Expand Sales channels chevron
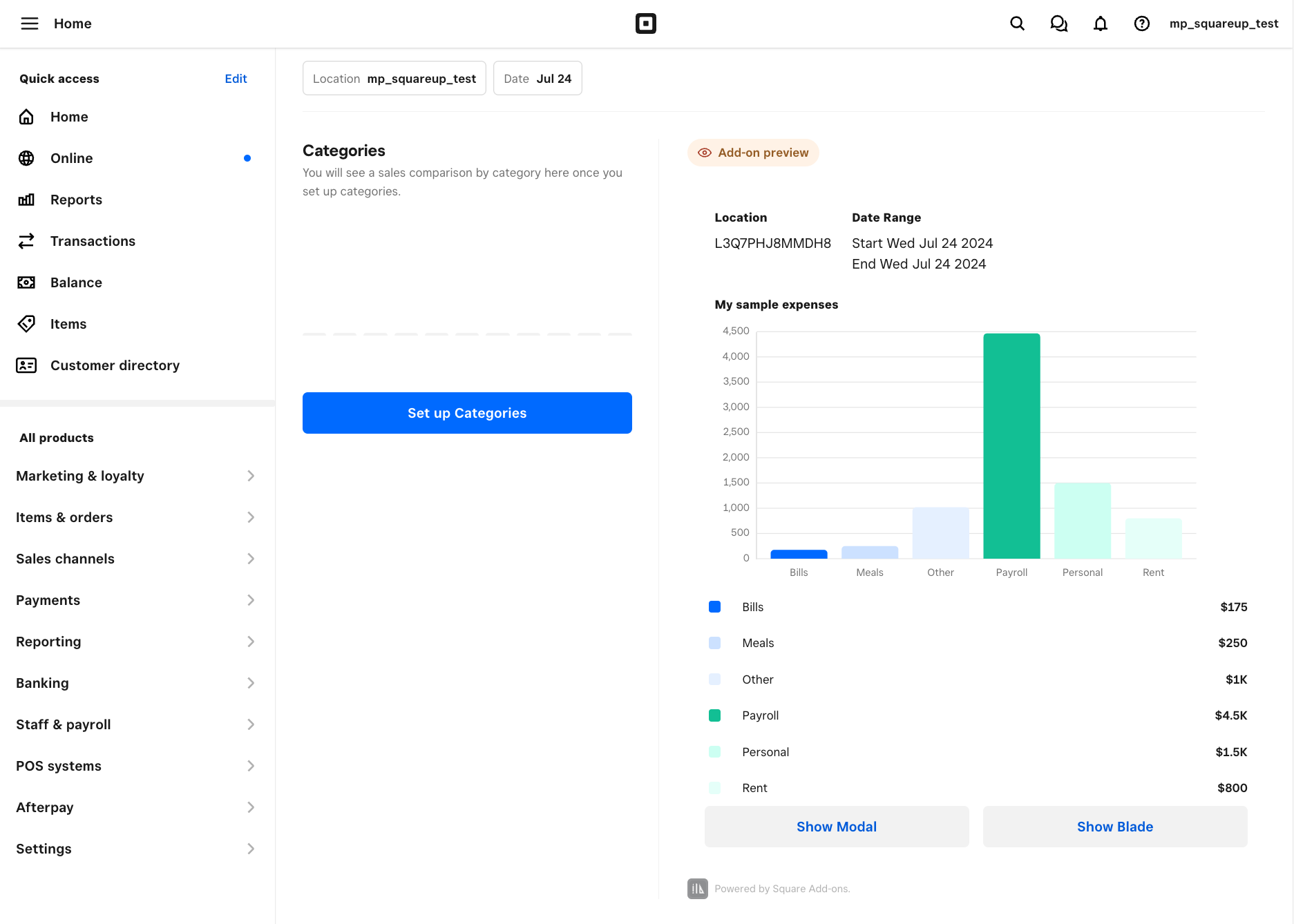 pos(251,559)
